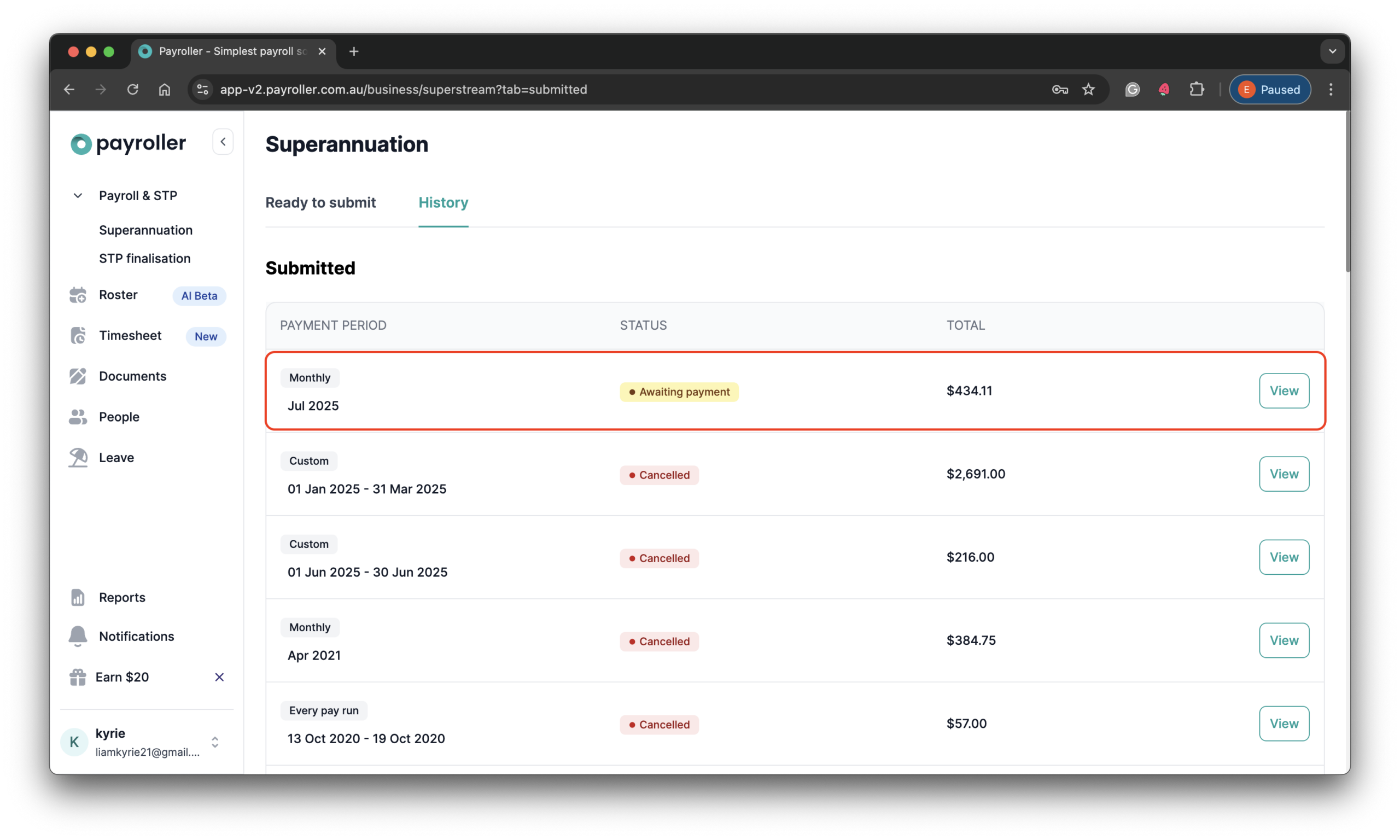Click the page vertical scrollbar
Screen dimensions: 1400x840
tap(1347, 192)
